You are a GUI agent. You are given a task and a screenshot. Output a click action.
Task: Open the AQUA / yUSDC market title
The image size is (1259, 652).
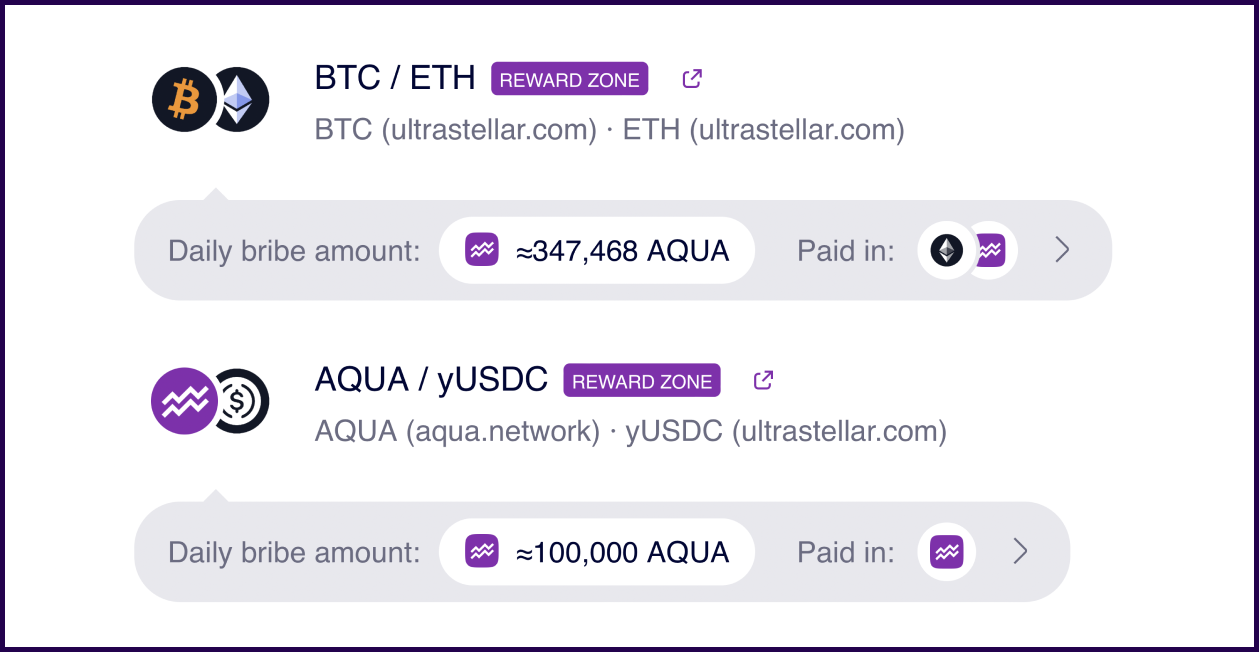click(x=431, y=380)
